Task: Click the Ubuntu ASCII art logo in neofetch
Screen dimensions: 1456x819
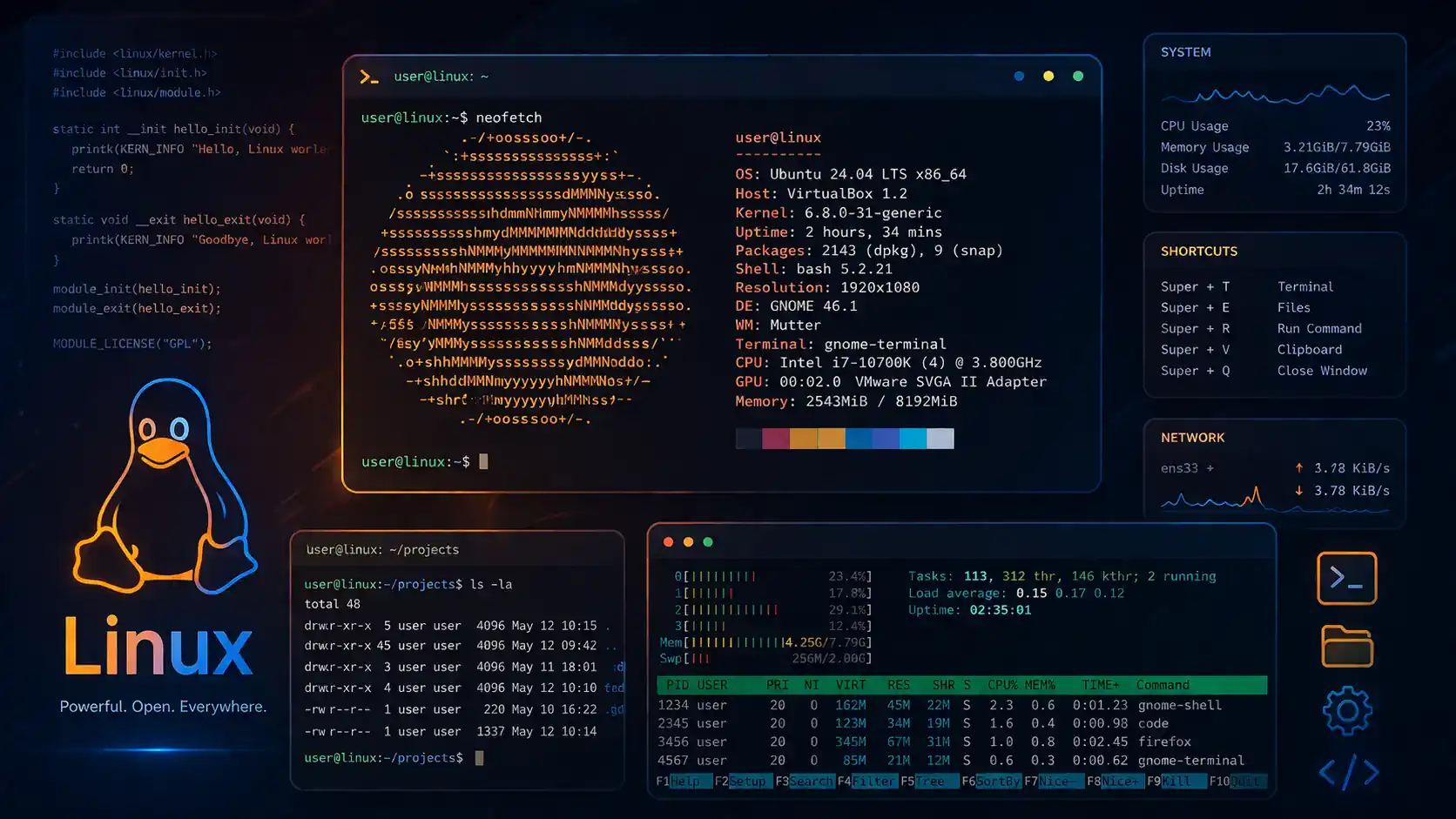Action: coord(530,278)
